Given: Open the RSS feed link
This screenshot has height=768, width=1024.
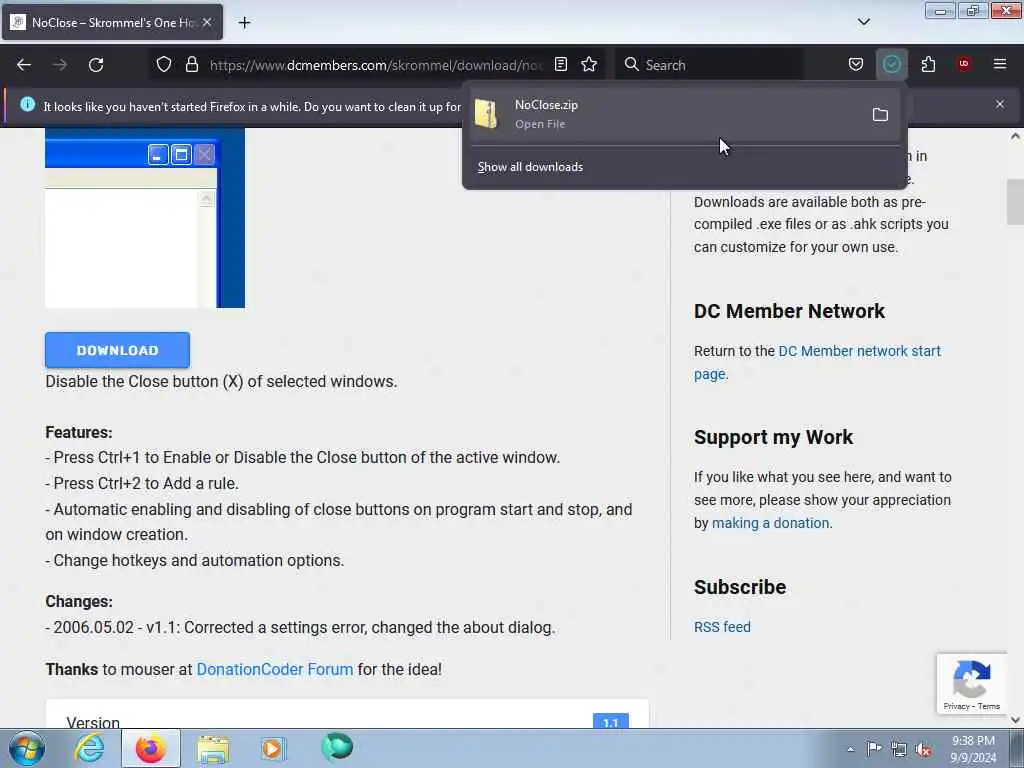Looking at the screenshot, I should tap(722, 627).
